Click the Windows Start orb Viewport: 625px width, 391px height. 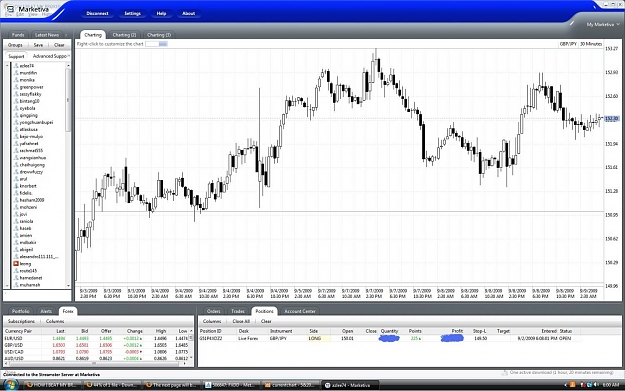[10, 385]
